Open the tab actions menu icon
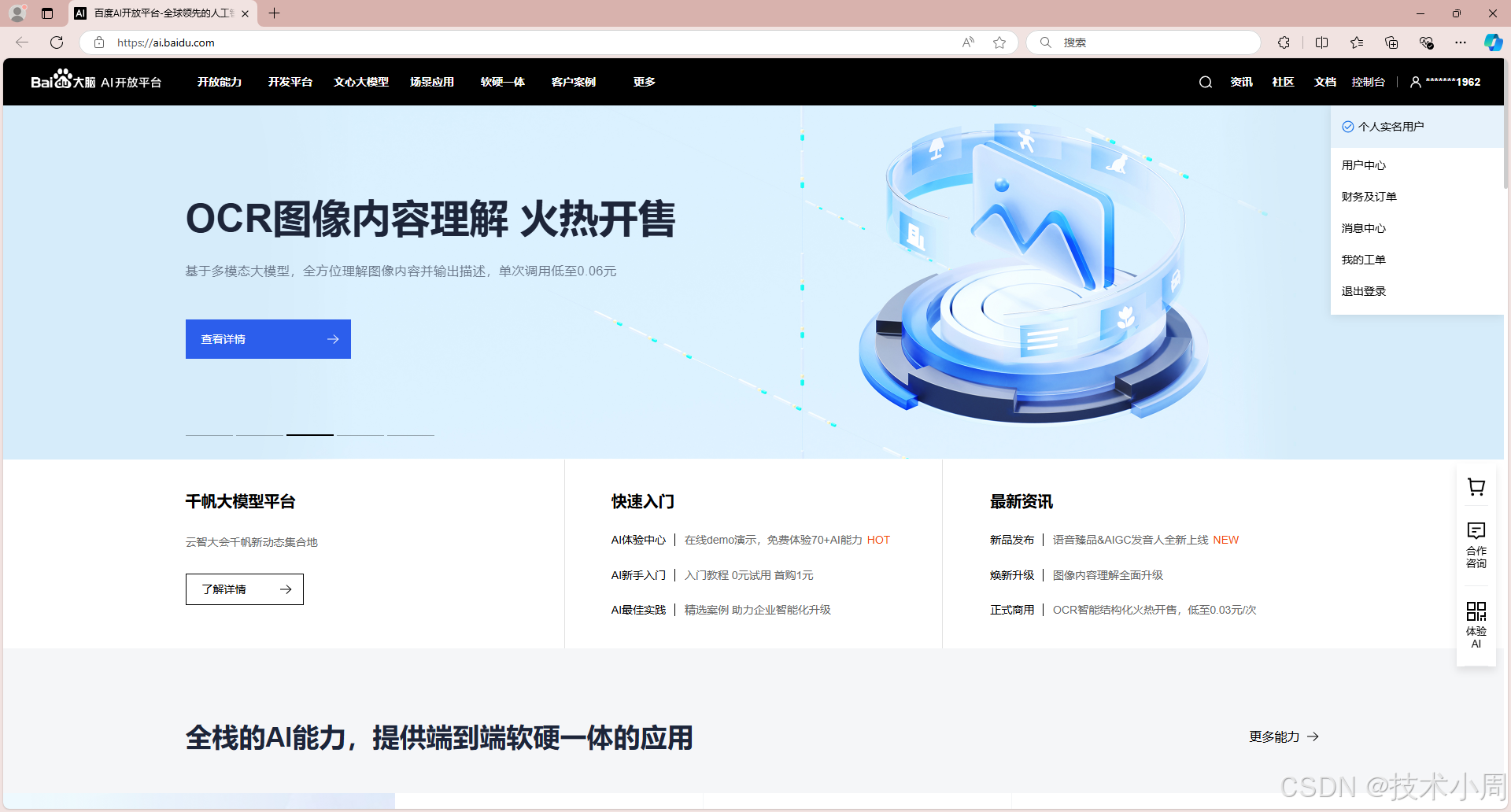 pos(47,13)
